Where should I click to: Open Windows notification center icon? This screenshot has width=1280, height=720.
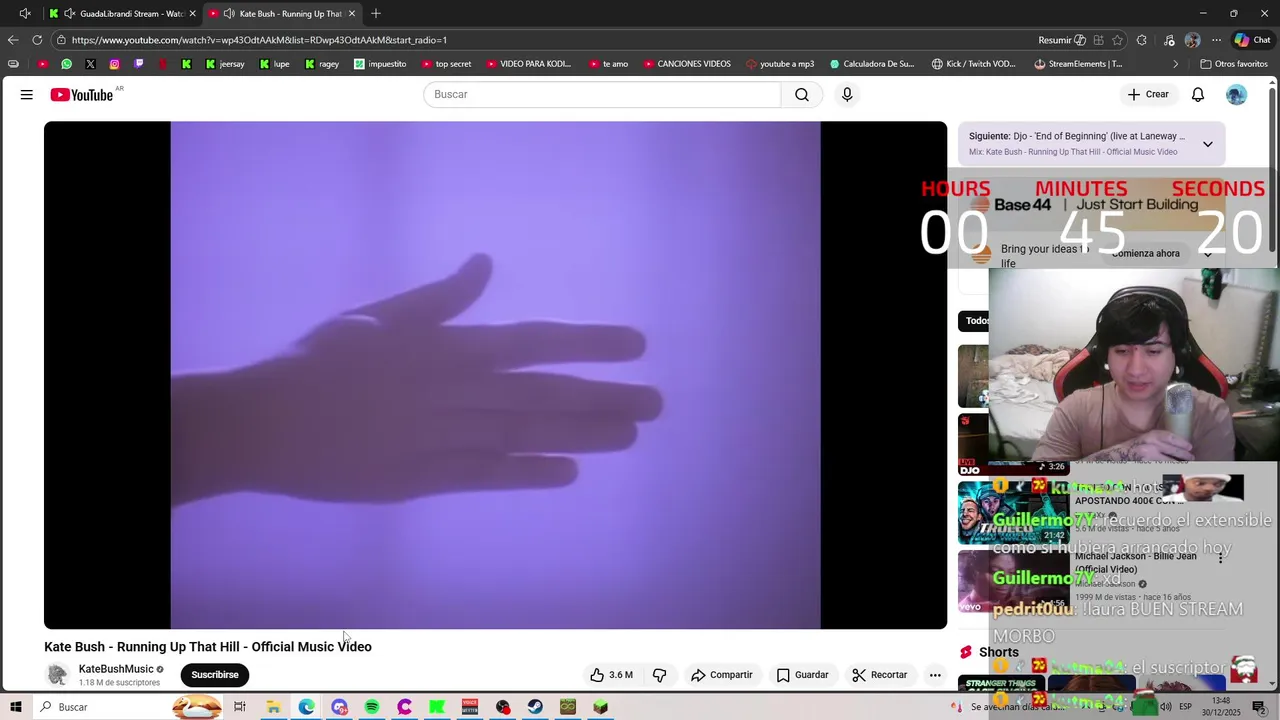tap(1259, 707)
